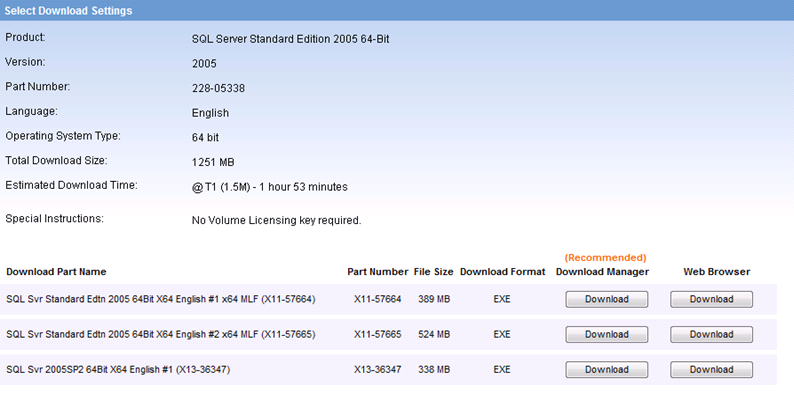The height and width of the screenshot is (393, 794).
Task: Click the 'Operating System Type:' label
Action: [x=63, y=136]
